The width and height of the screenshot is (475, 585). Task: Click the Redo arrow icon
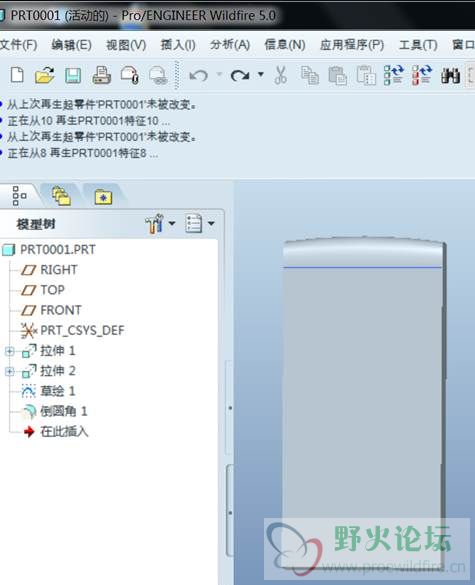[x=240, y=76]
